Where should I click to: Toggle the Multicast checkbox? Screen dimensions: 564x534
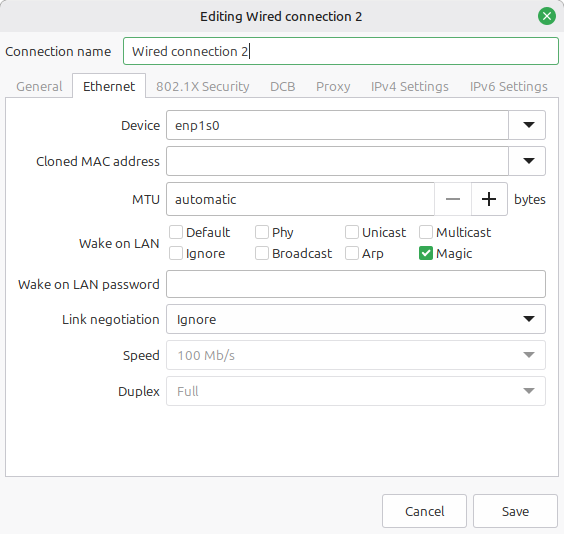(426, 232)
